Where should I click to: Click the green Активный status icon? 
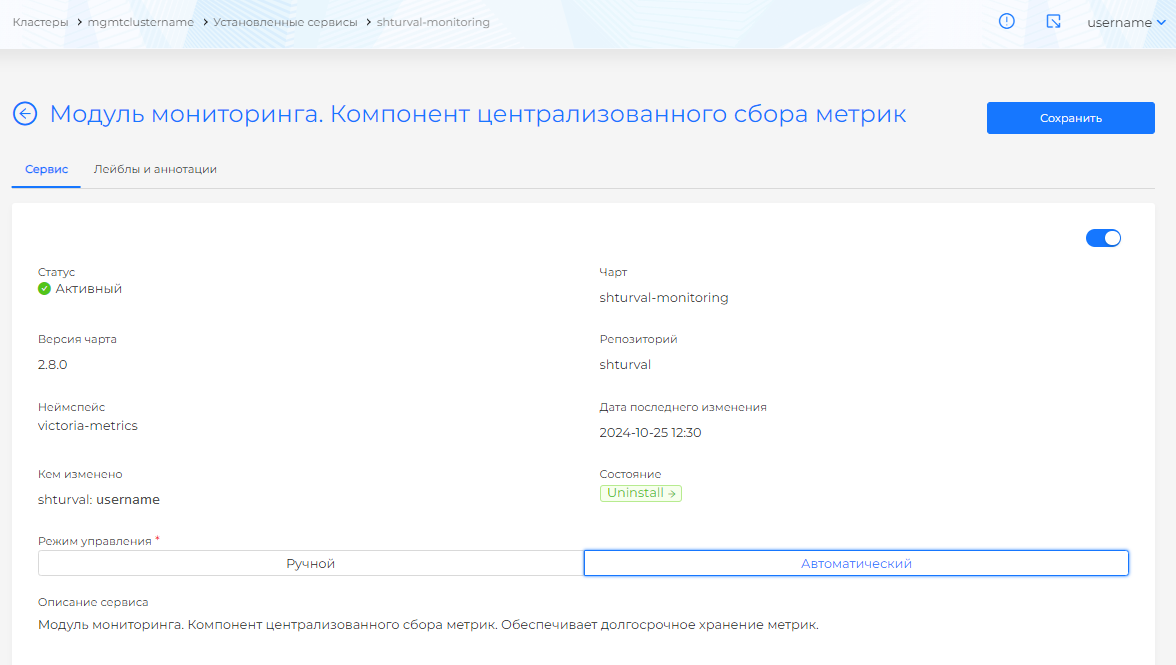point(44,289)
